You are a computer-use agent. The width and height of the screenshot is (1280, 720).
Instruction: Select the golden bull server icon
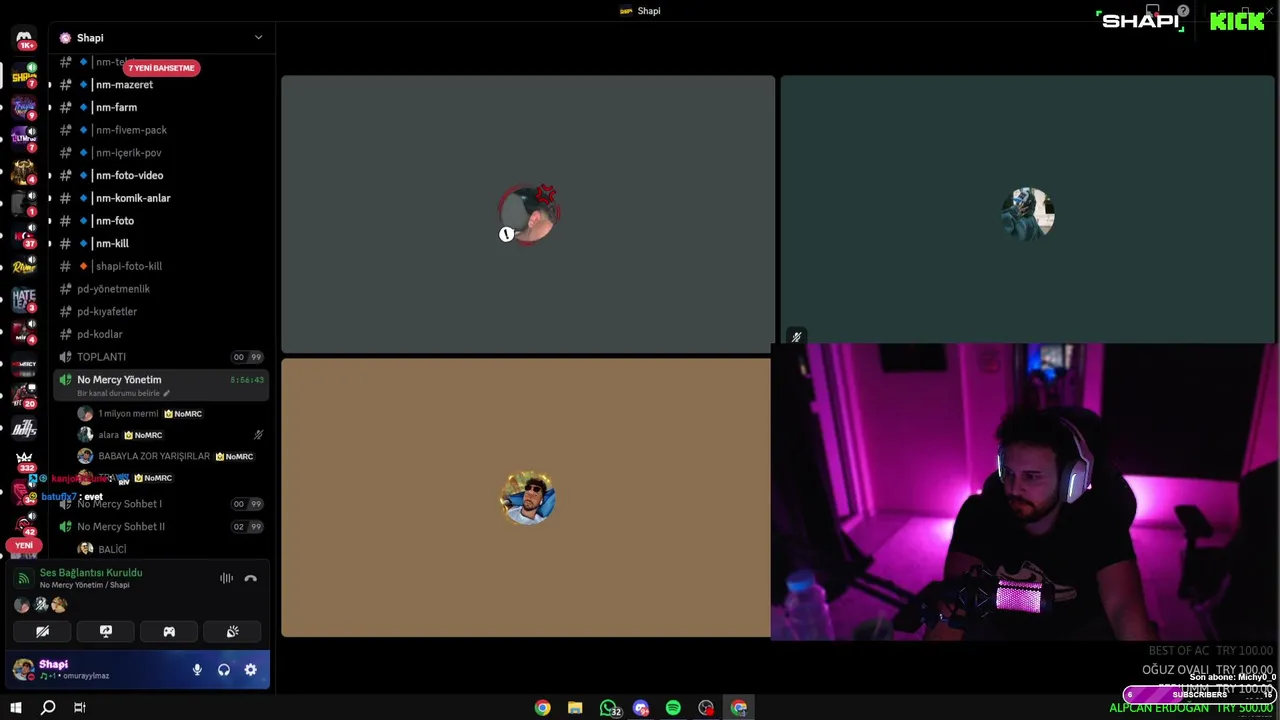coord(24,171)
